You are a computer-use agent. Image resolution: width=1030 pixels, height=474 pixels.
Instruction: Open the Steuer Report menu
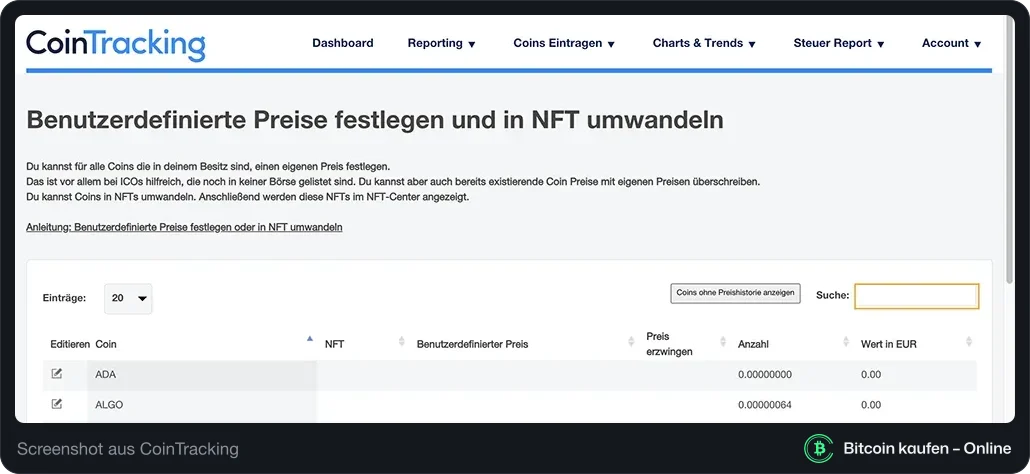click(x=839, y=43)
